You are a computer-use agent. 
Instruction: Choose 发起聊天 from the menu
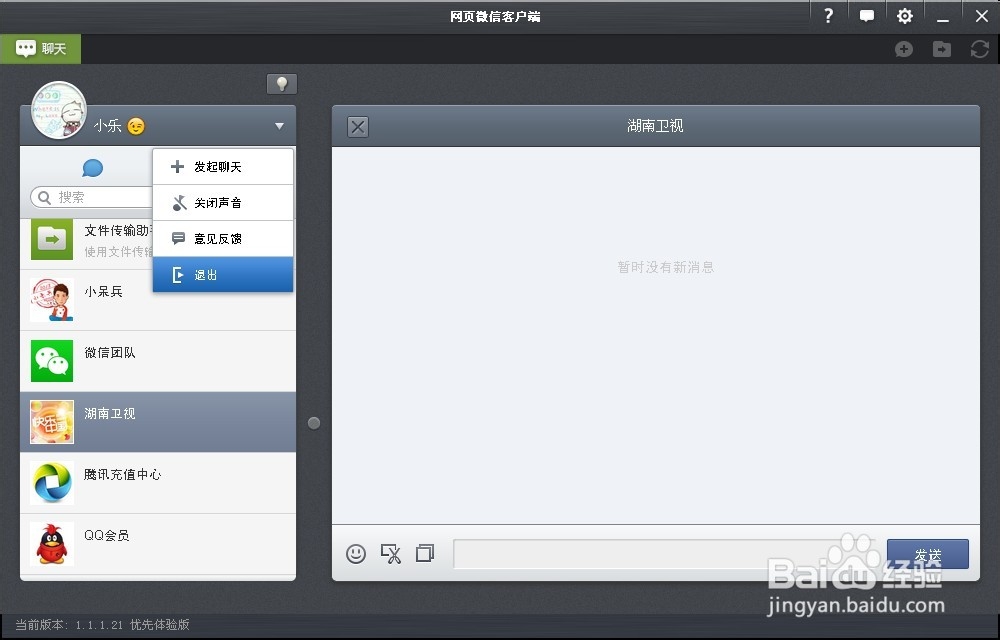[x=223, y=167]
